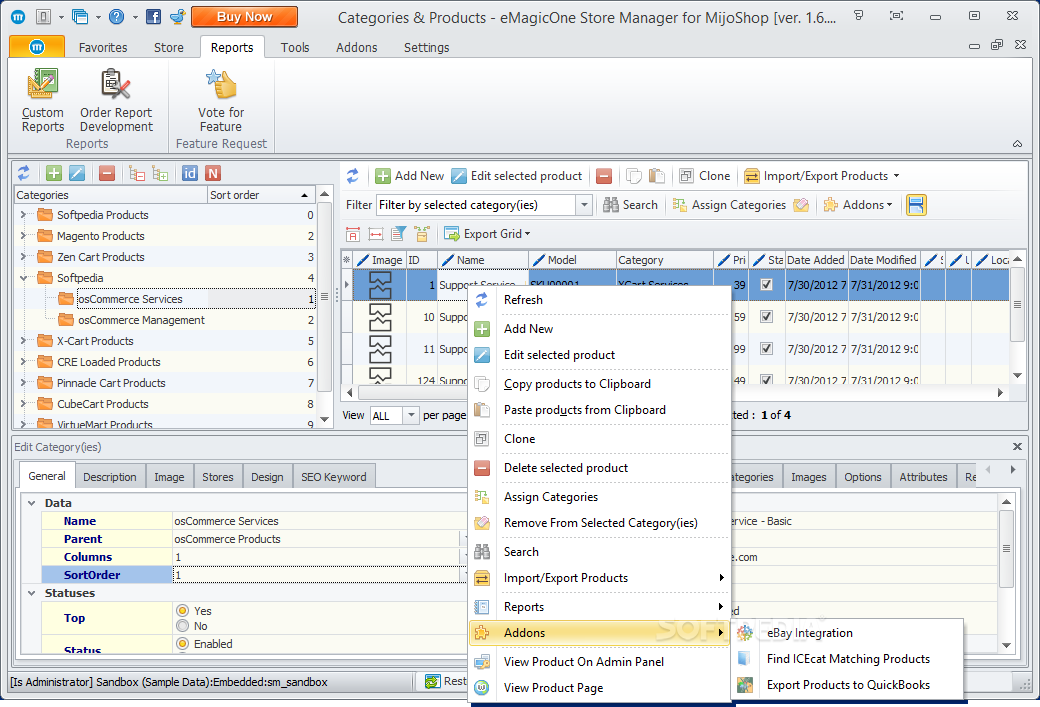The width and height of the screenshot is (1040, 707).
Task: Click SortOrder value field
Action: pyautogui.click(x=316, y=575)
